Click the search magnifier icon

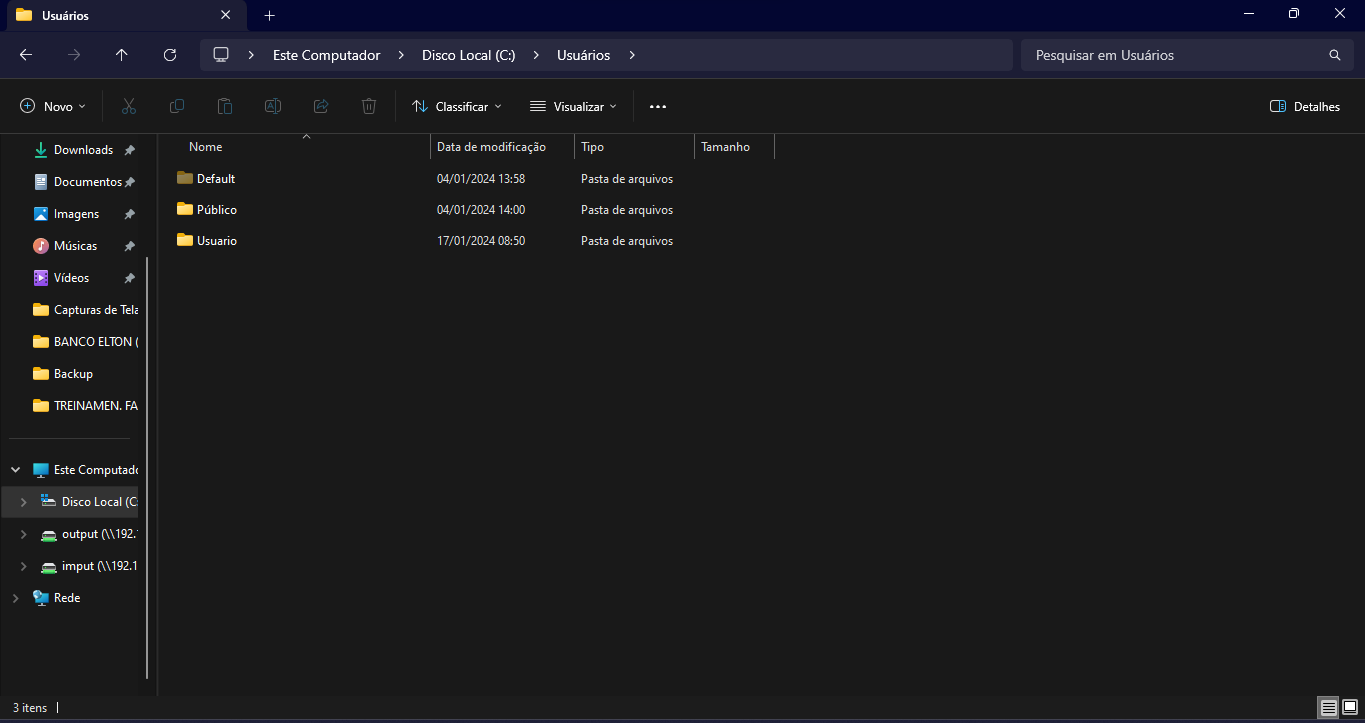pos(1334,55)
